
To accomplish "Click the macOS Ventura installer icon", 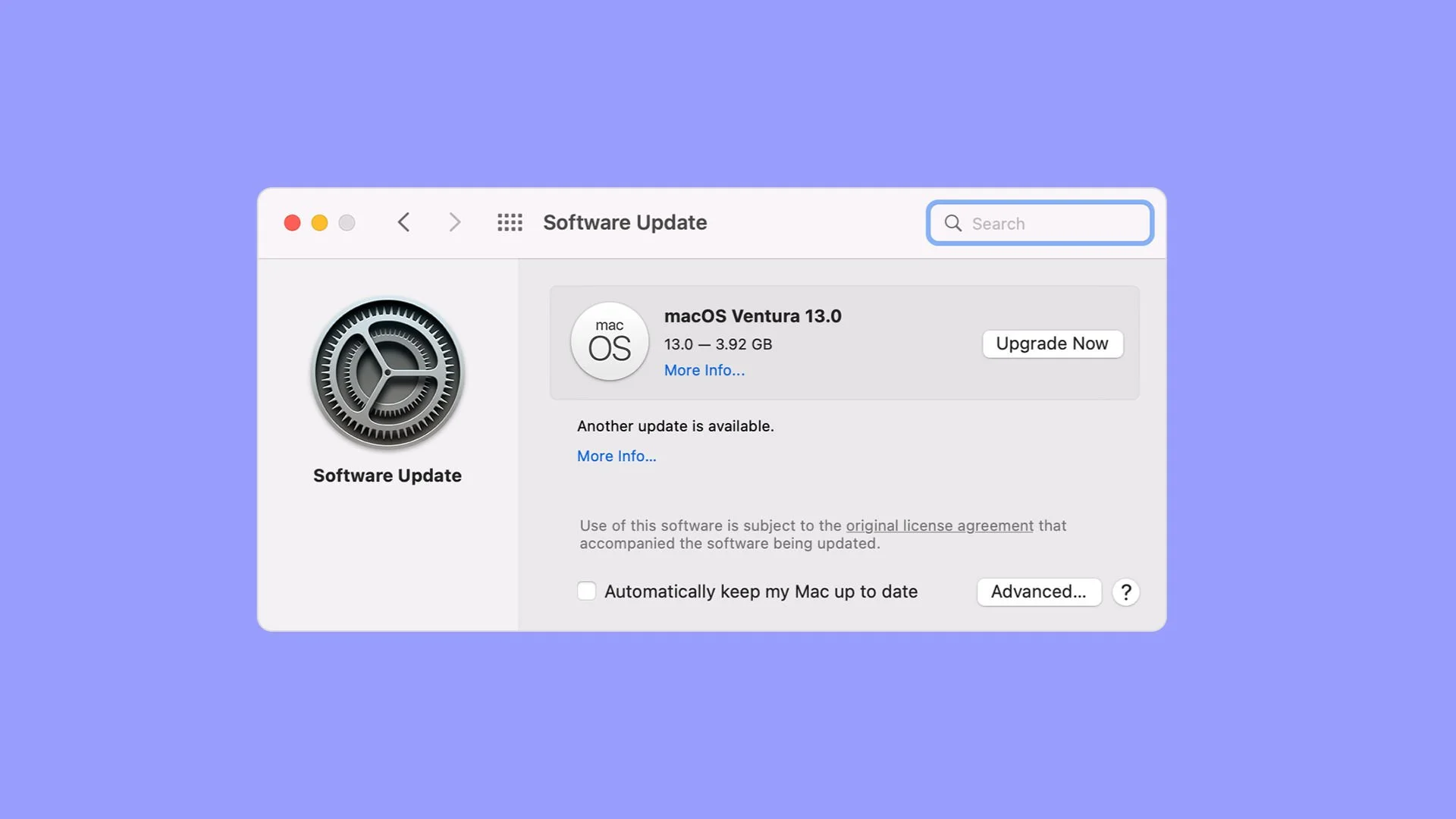I will (610, 342).
